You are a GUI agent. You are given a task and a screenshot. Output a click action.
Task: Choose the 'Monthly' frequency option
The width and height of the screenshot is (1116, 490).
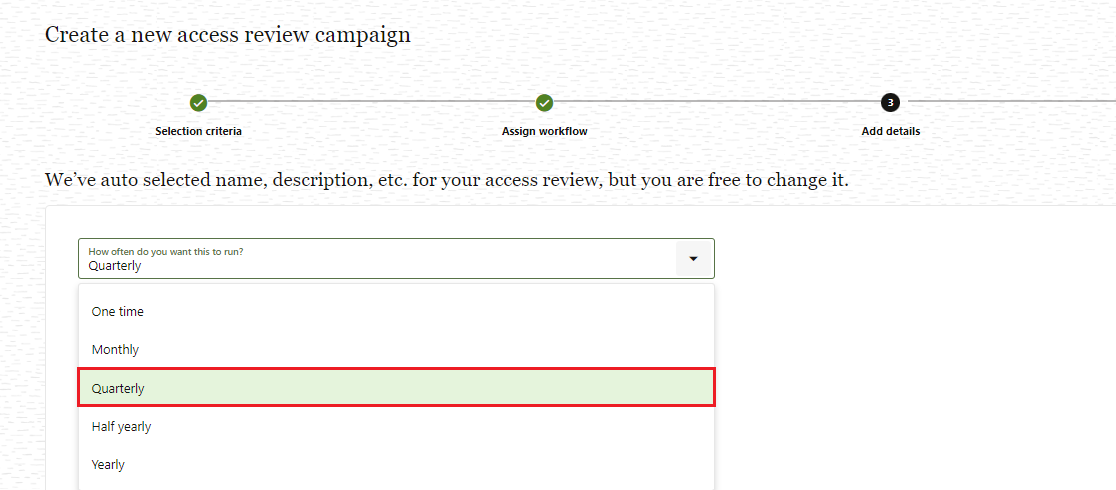pyautogui.click(x=396, y=350)
